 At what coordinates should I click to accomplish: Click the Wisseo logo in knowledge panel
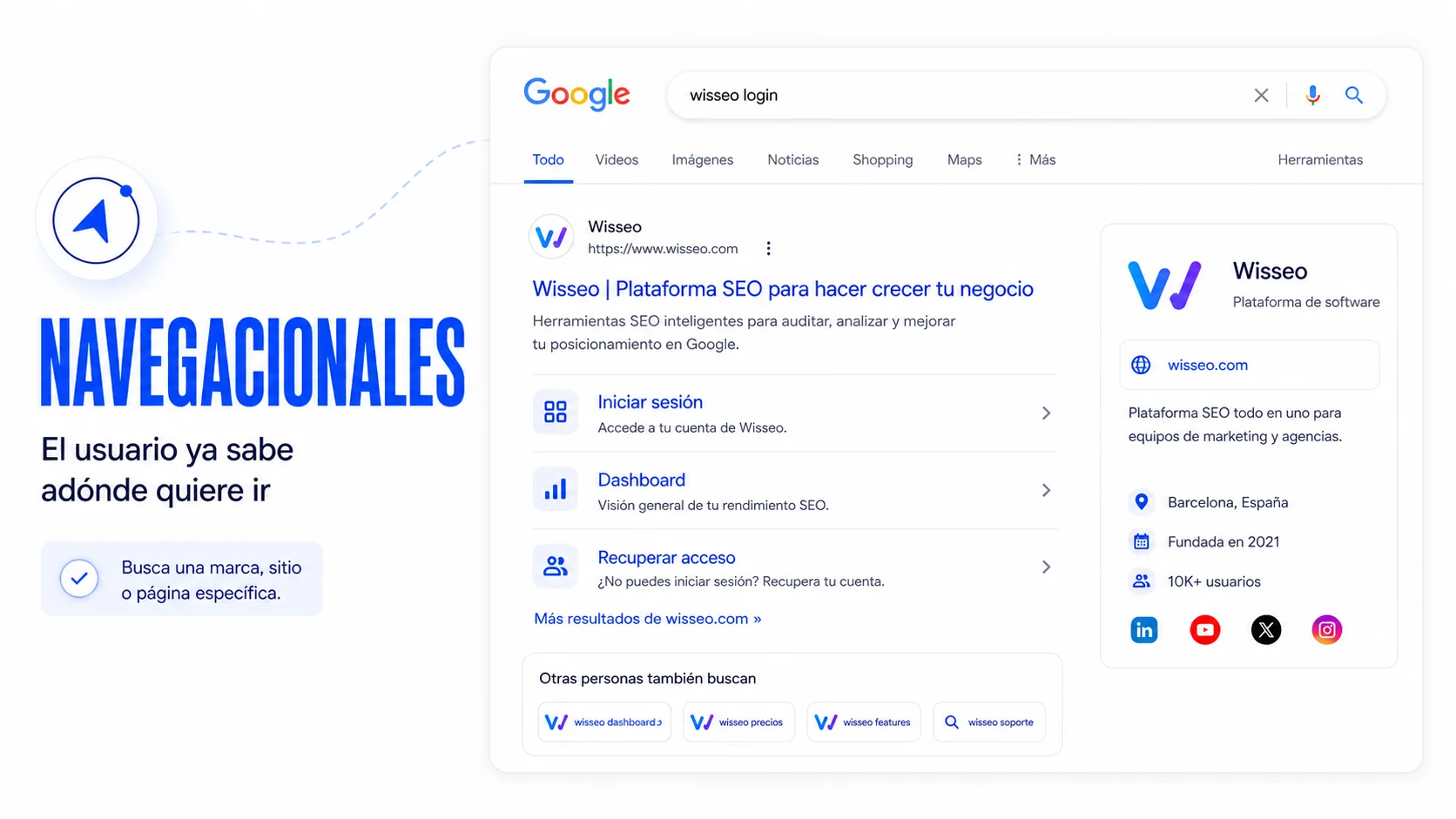[1164, 285]
